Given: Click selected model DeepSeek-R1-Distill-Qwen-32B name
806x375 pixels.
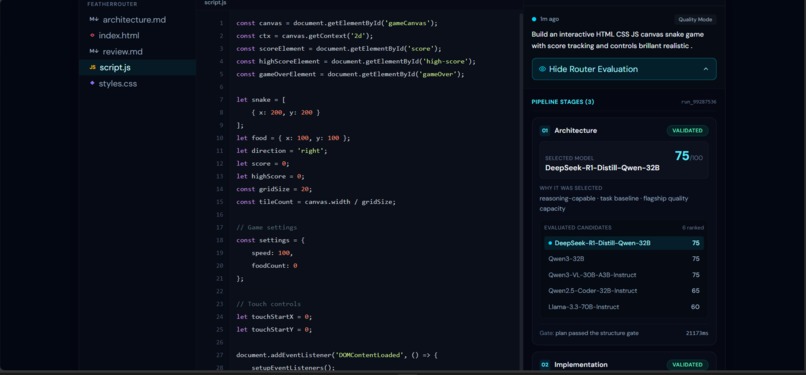Looking at the screenshot, I should coord(602,168).
